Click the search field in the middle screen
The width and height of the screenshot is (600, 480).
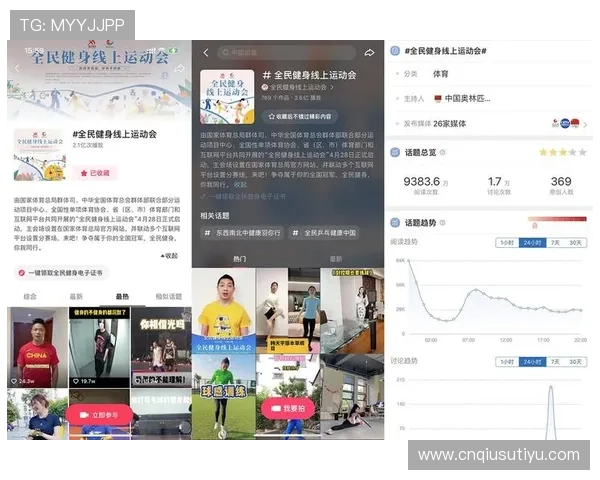click(x=287, y=52)
